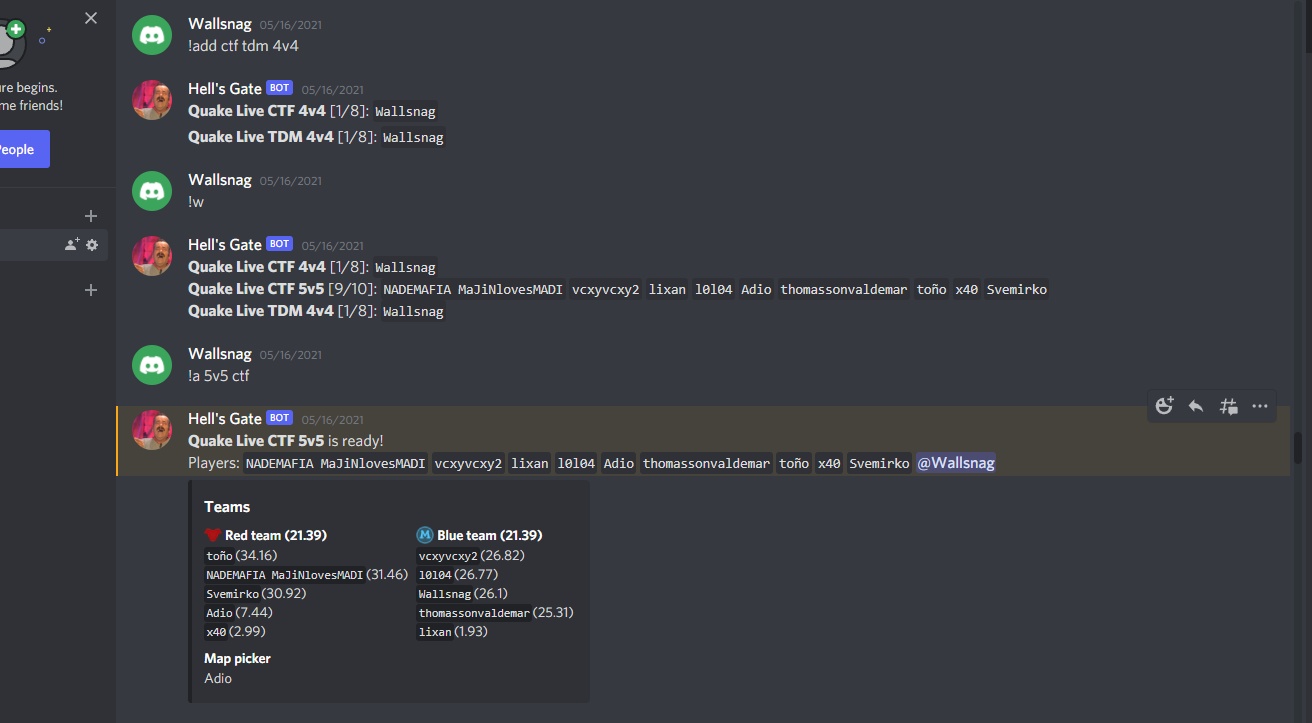Dismiss the welcome panel with the X
This screenshot has height=723, width=1312.
click(90, 17)
